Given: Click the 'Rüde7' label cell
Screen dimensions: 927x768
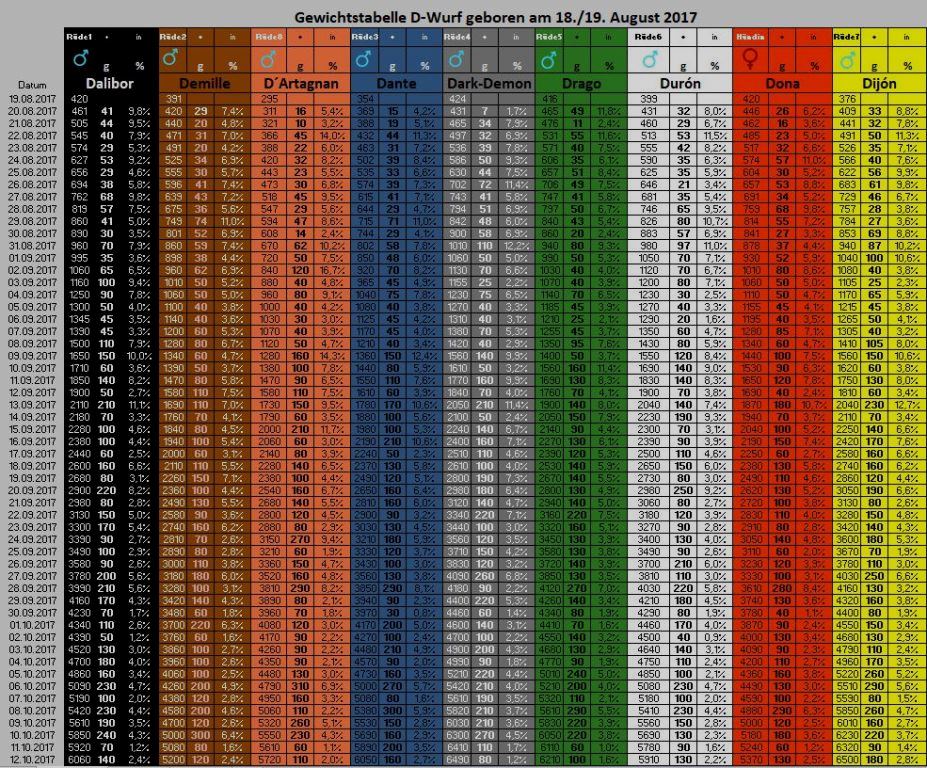Looking at the screenshot, I should click(x=846, y=37).
